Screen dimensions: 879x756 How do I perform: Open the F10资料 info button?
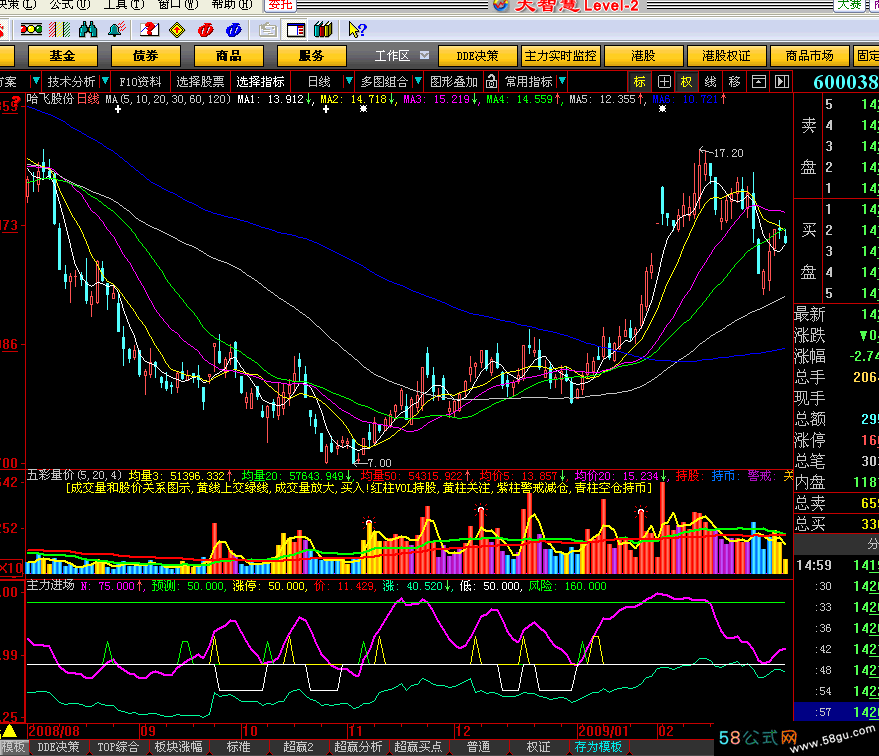point(140,82)
